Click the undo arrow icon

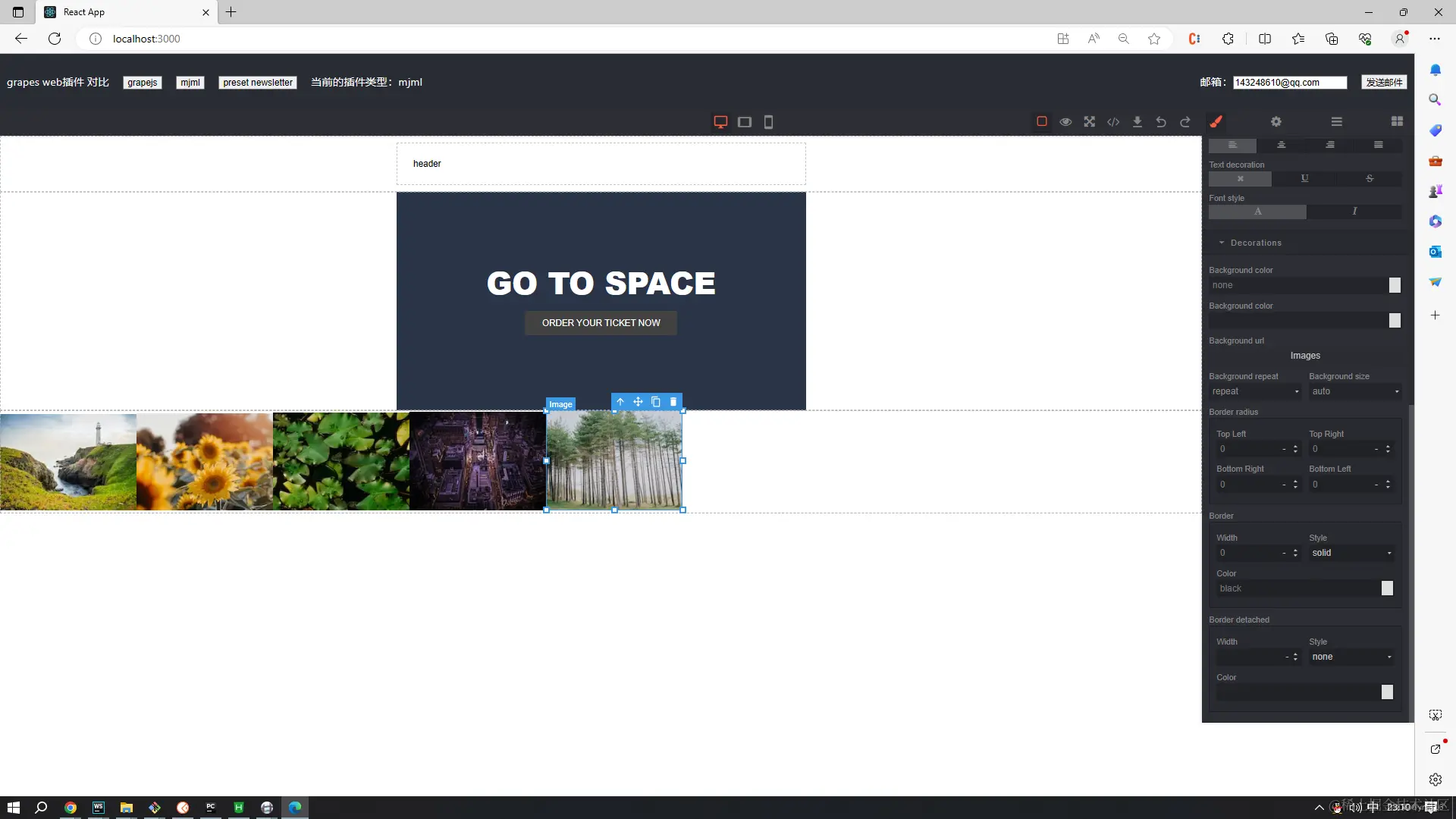(1161, 122)
